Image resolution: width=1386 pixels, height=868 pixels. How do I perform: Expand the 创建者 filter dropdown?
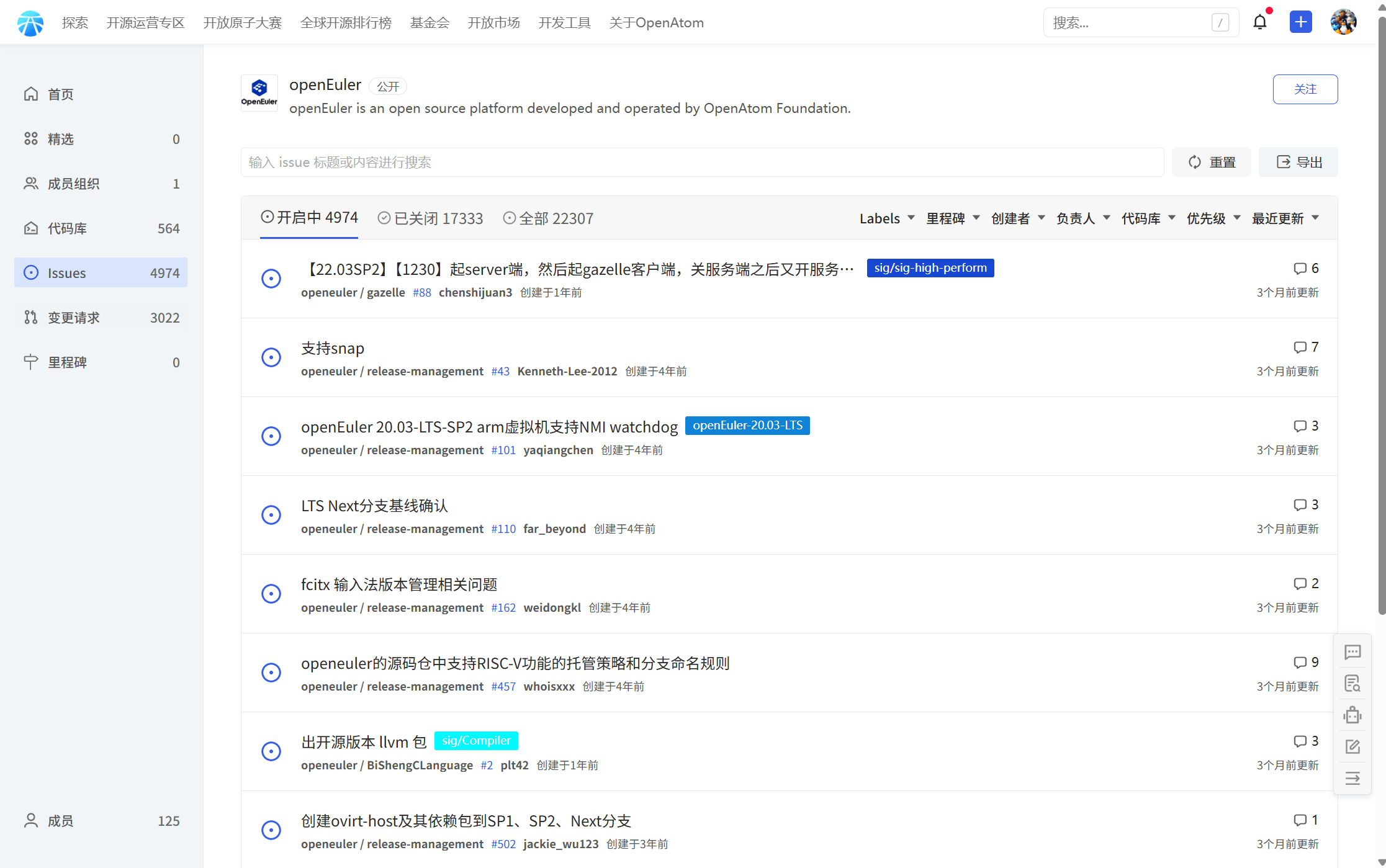tap(1018, 218)
